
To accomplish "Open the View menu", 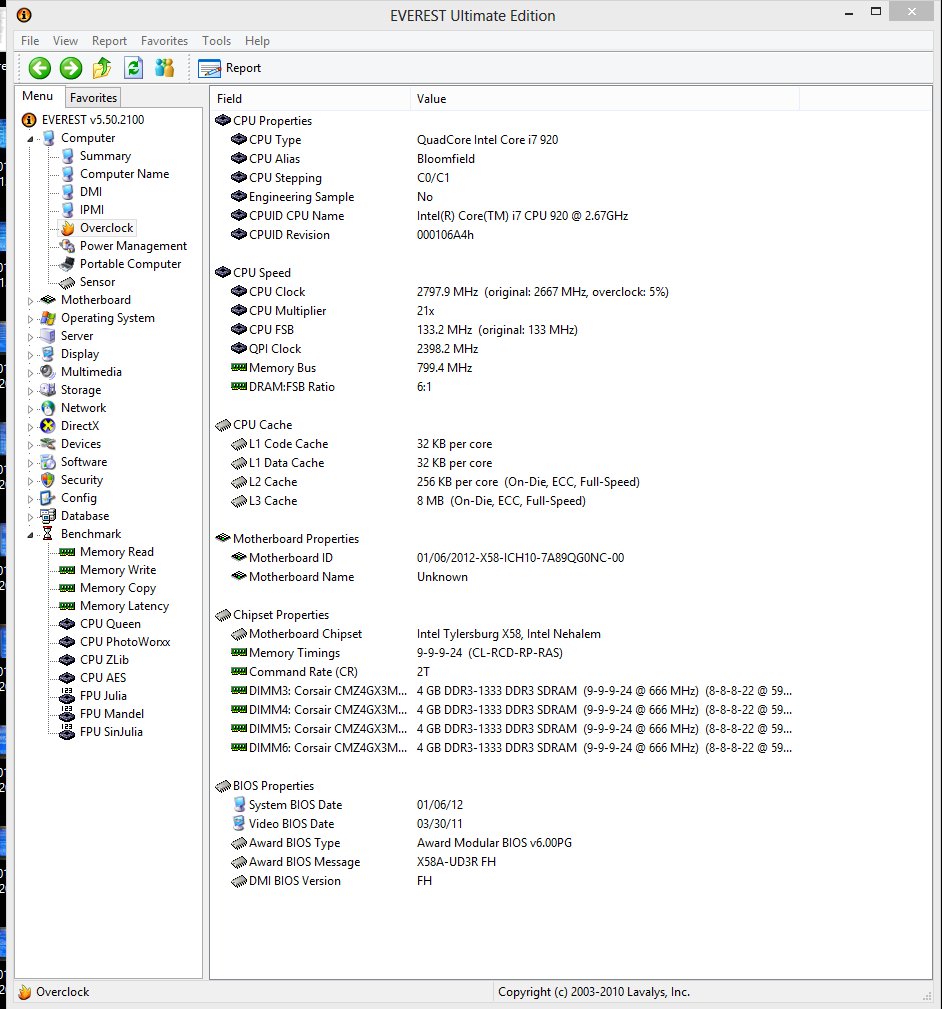I will (65, 41).
